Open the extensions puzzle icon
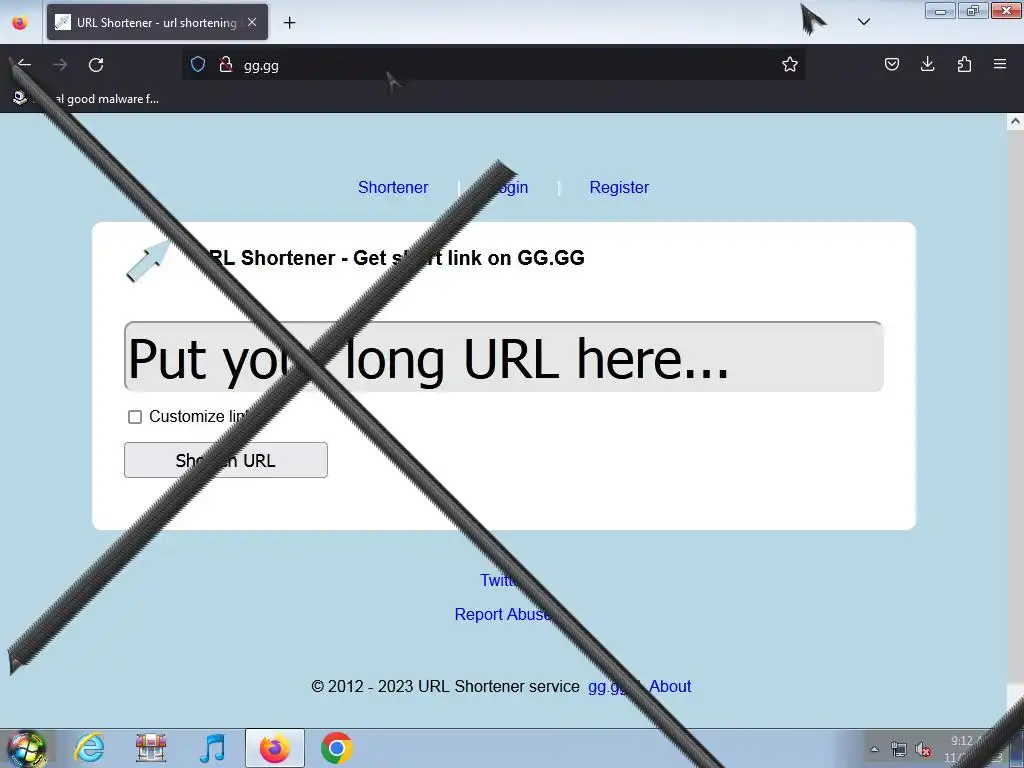Viewport: 1024px width, 768px height. [x=964, y=64]
